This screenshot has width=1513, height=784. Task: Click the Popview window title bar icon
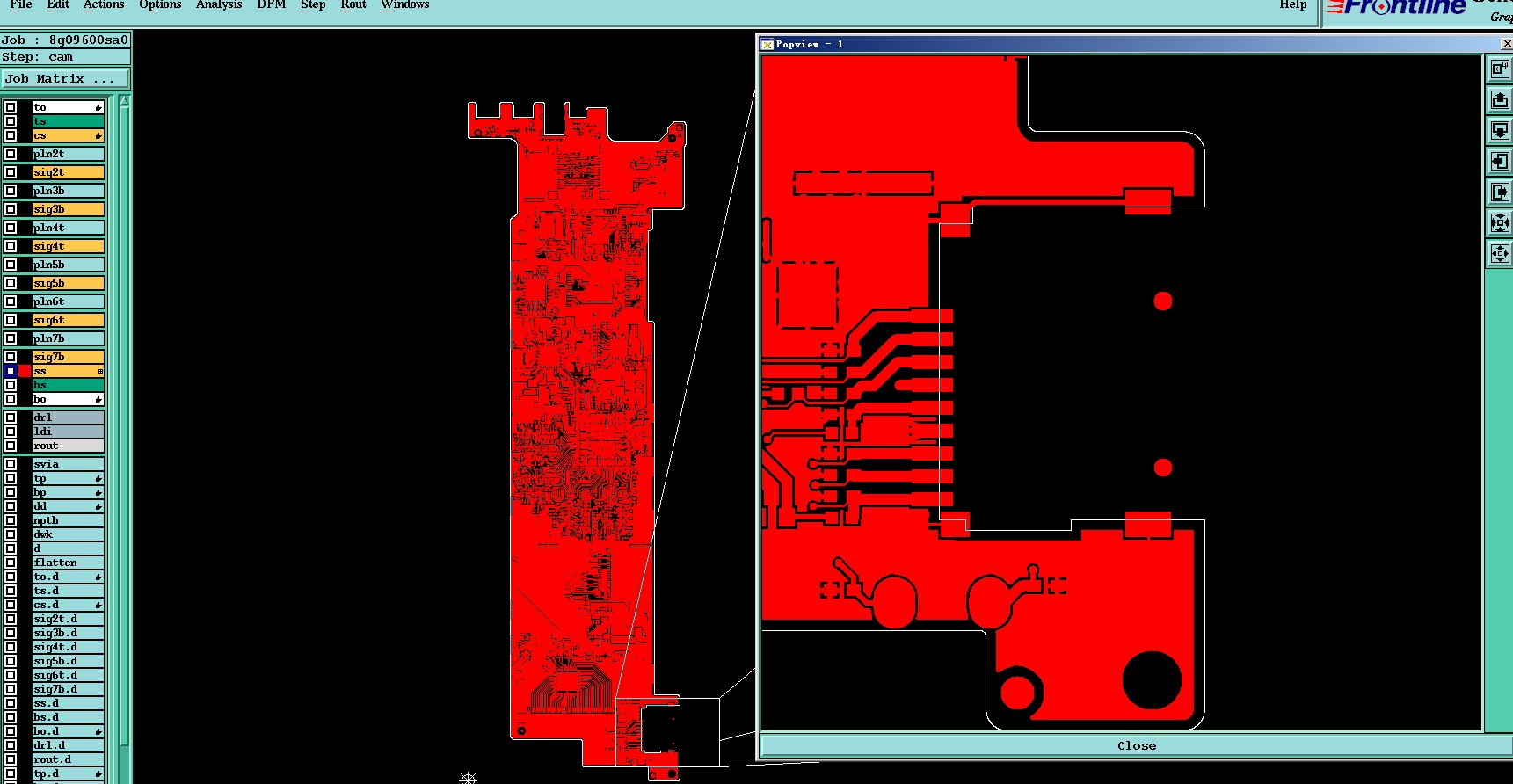click(767, 44)
